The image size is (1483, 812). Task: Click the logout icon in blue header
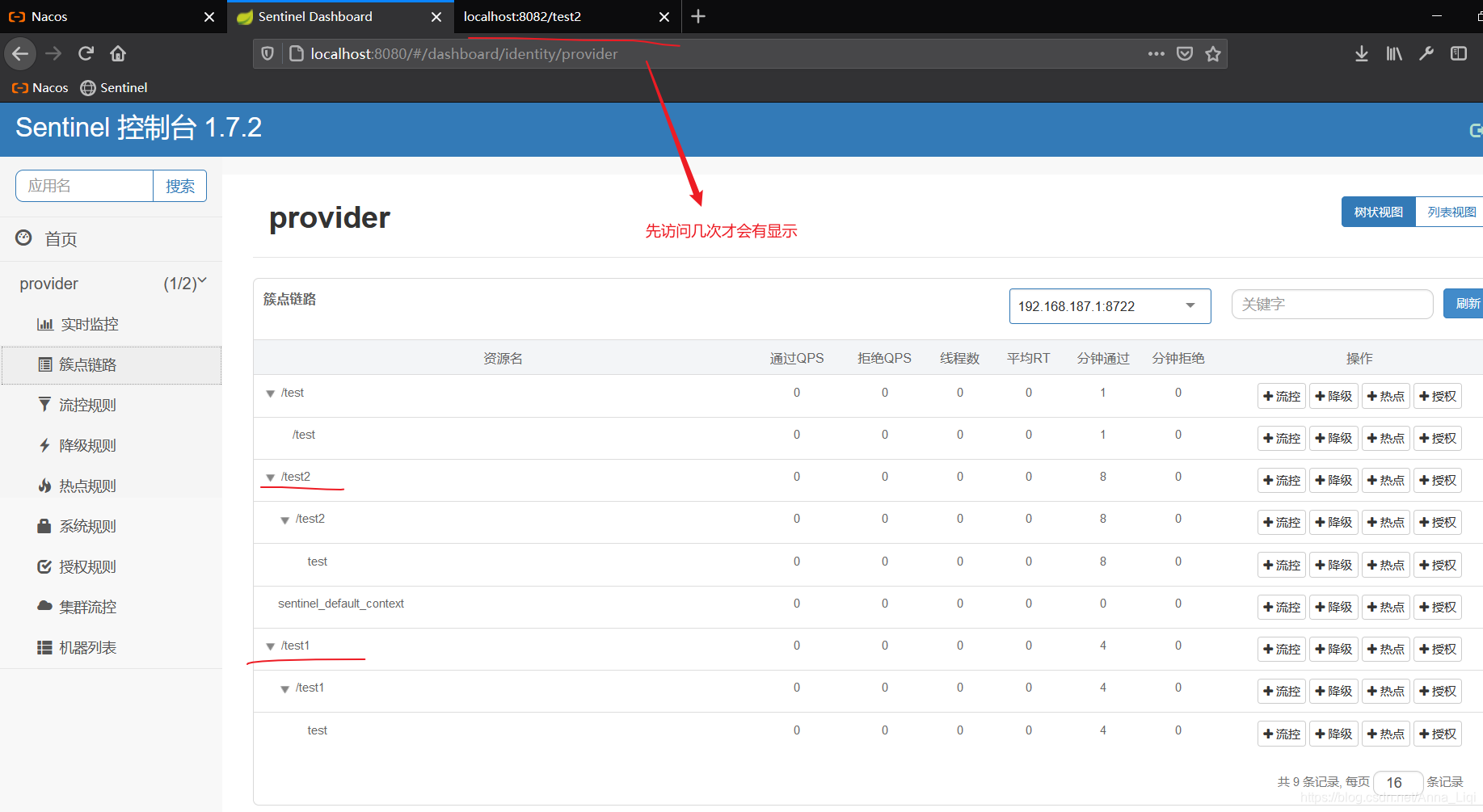click(1476, 130)
